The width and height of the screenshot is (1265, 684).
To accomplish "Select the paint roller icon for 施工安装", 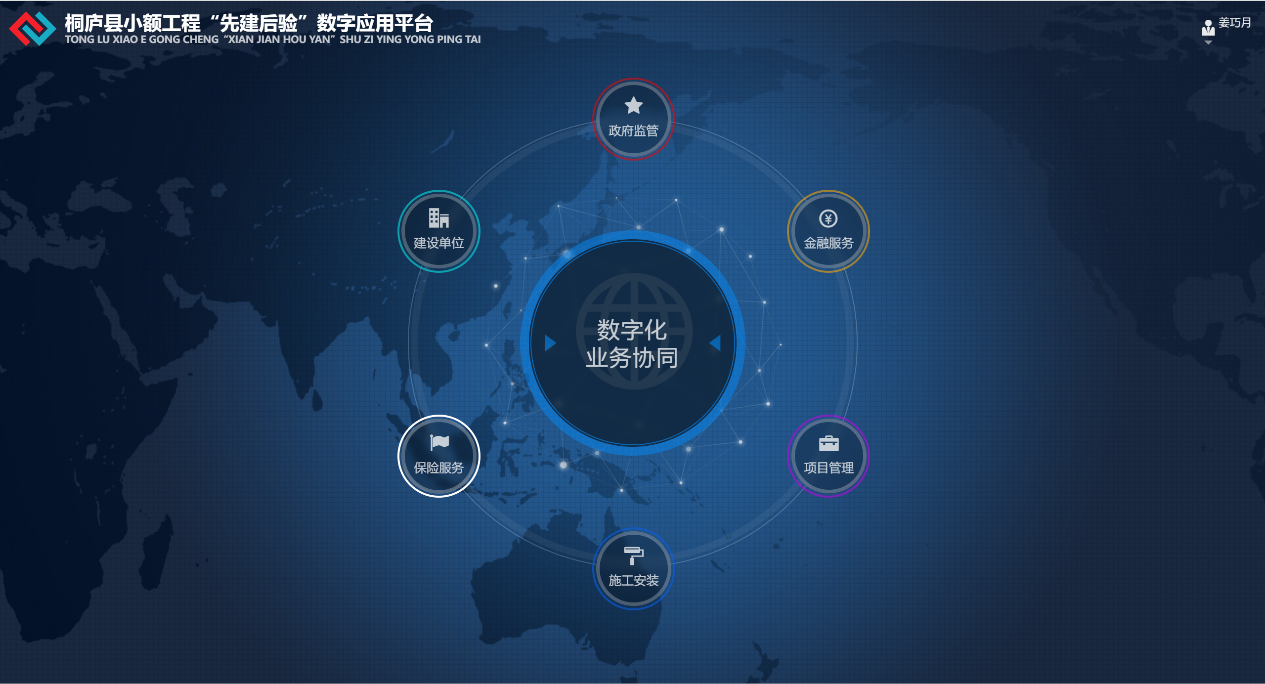I will (x=633, y=556).
